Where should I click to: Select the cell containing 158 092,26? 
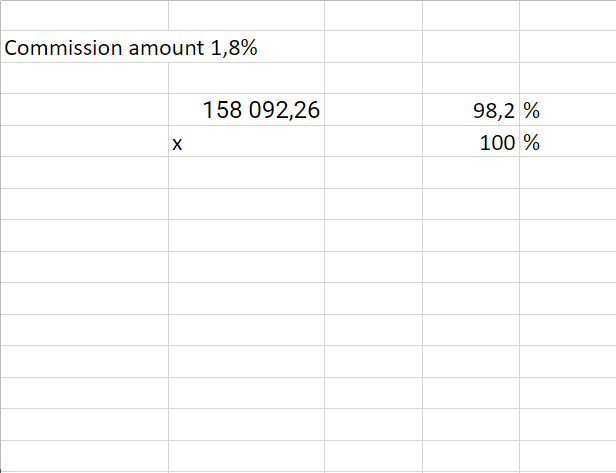point(246,110)
